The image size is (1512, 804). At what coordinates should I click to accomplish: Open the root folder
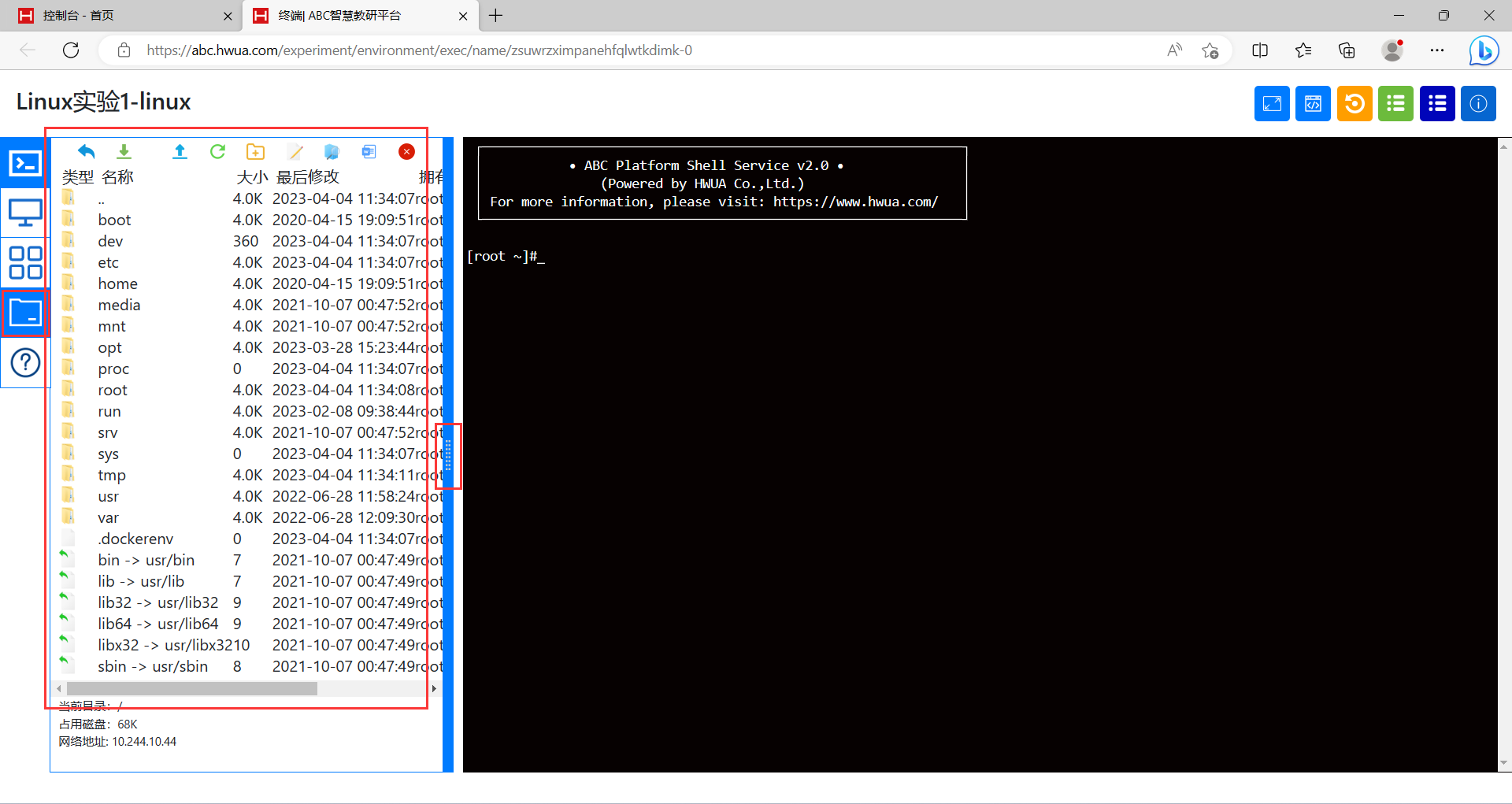[113, 390]
